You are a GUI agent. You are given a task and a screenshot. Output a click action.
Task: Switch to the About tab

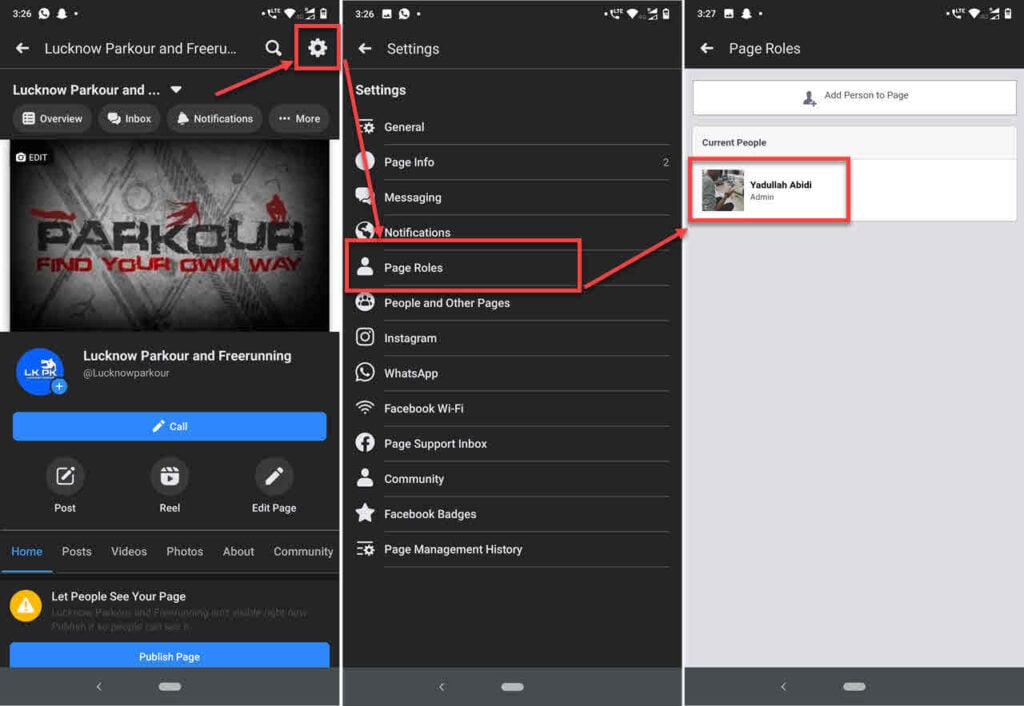point(238,552)
